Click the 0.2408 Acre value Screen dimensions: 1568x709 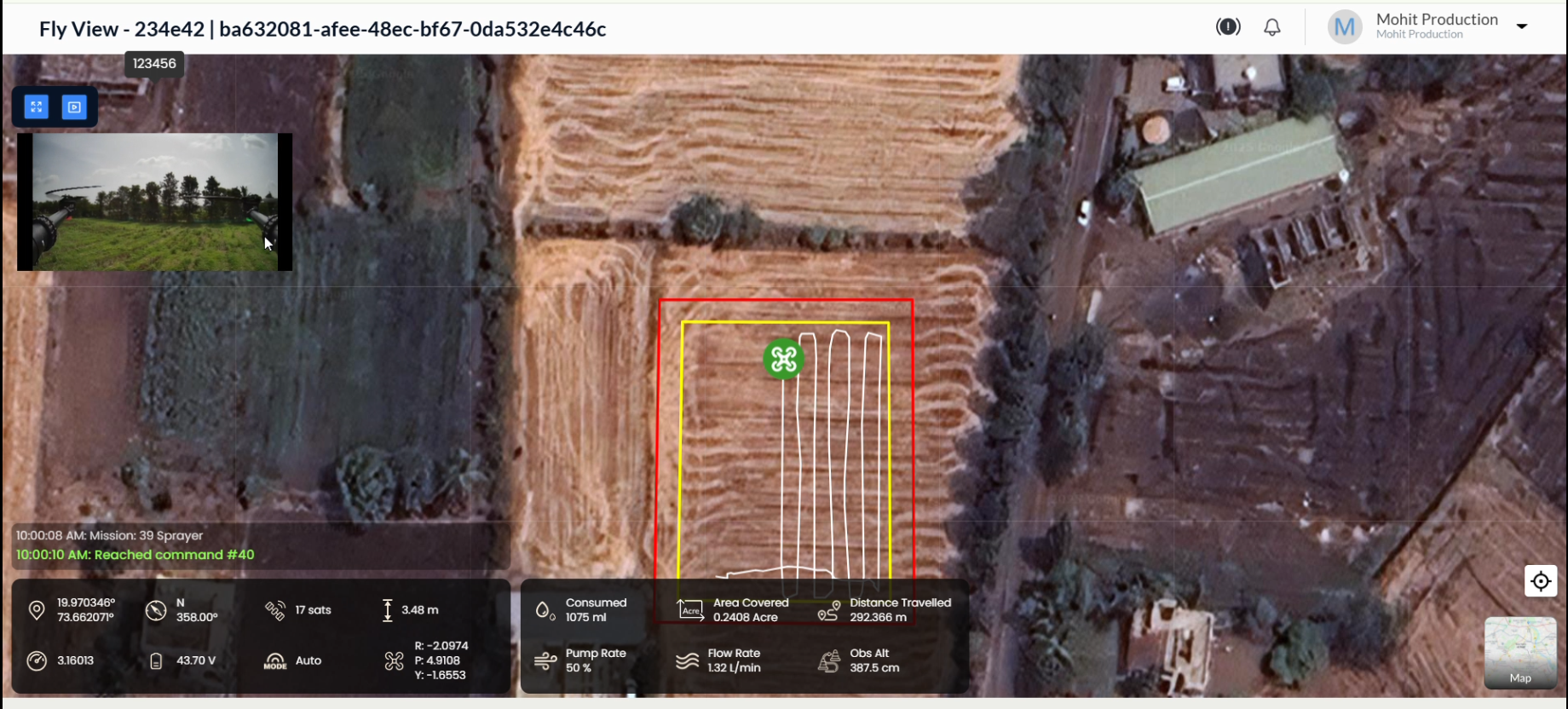[746, 617]
